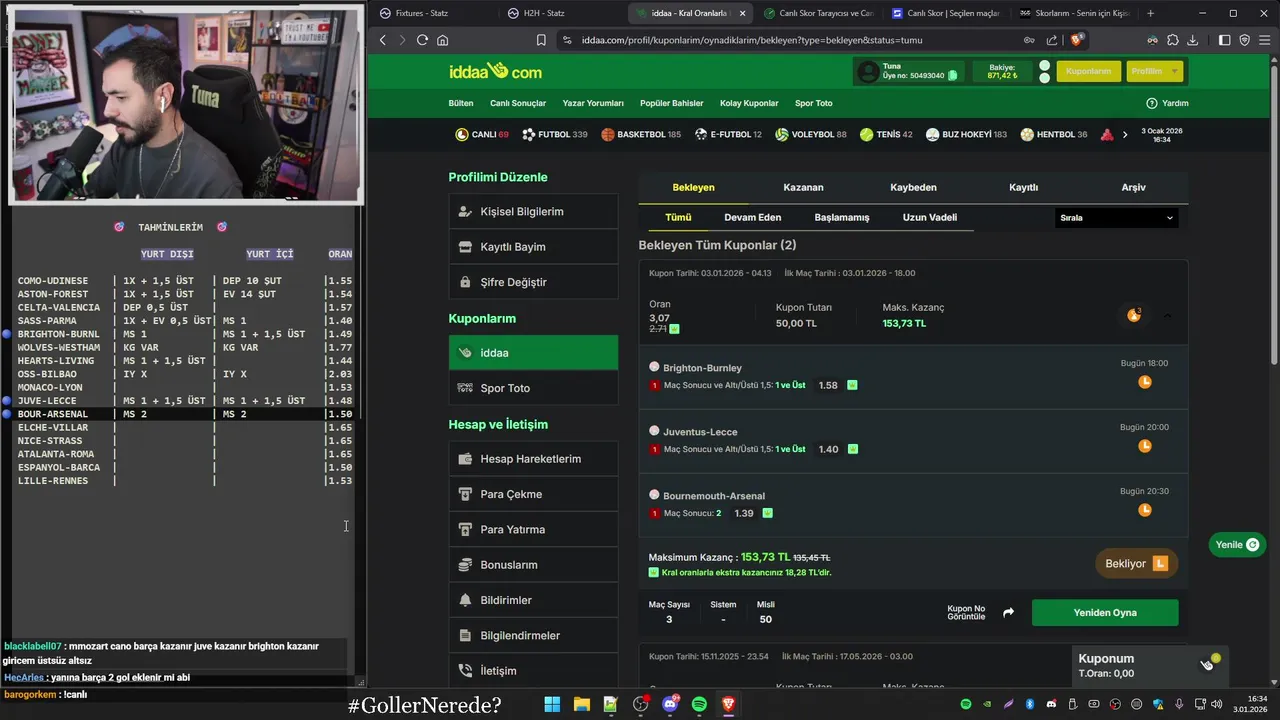
Task: Open Hesap Hareketlerim in the sidebar
Action: (x=533, y=459)
